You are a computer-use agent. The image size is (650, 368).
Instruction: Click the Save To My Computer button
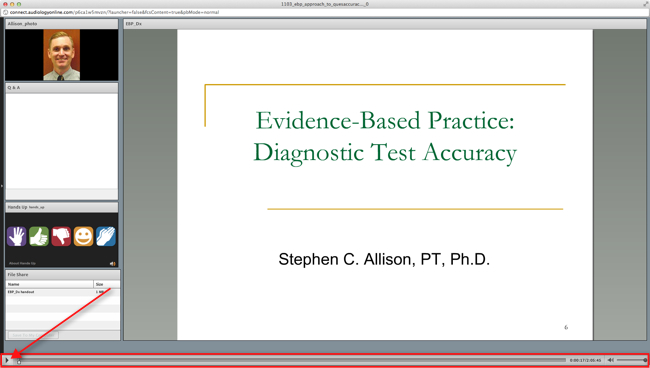(x=33, y=335)
